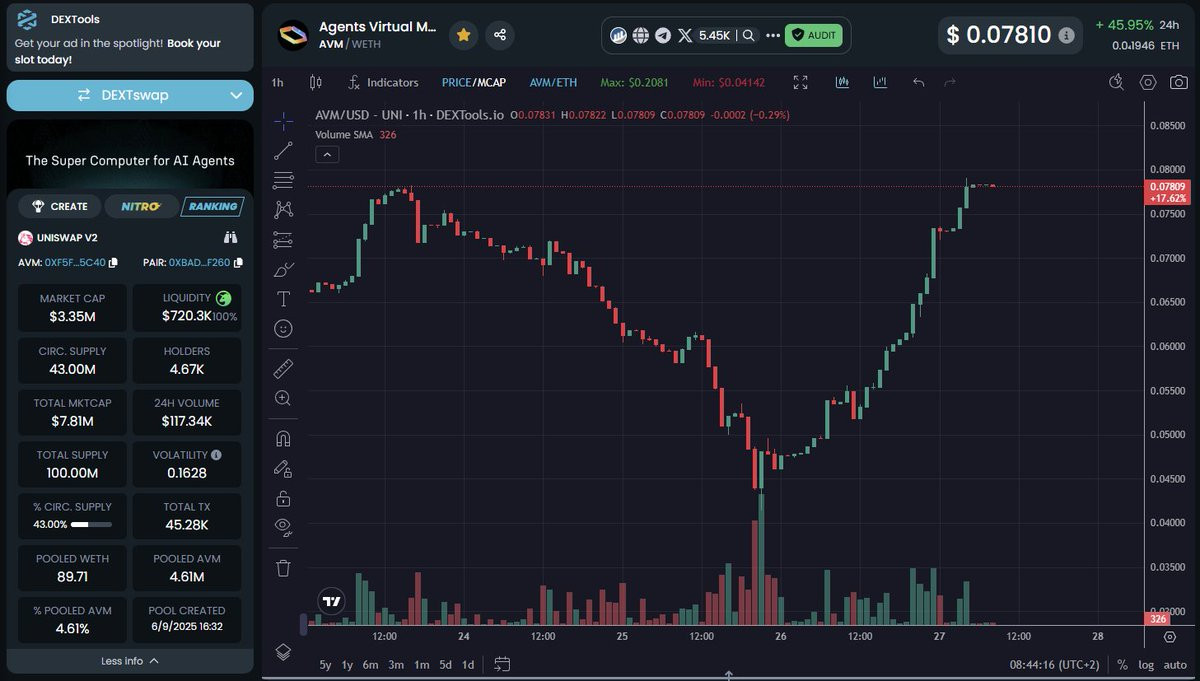Collapse the Volume SMA indicator legend

coord(327,154)
